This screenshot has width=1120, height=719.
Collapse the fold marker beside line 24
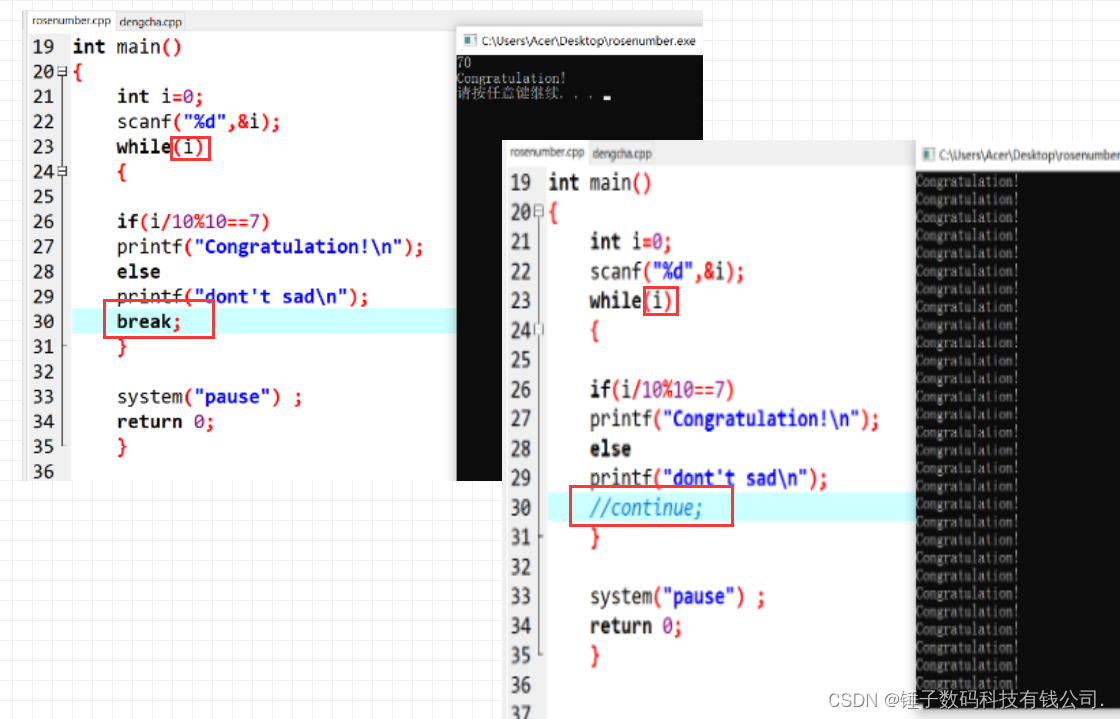[62, 172]
